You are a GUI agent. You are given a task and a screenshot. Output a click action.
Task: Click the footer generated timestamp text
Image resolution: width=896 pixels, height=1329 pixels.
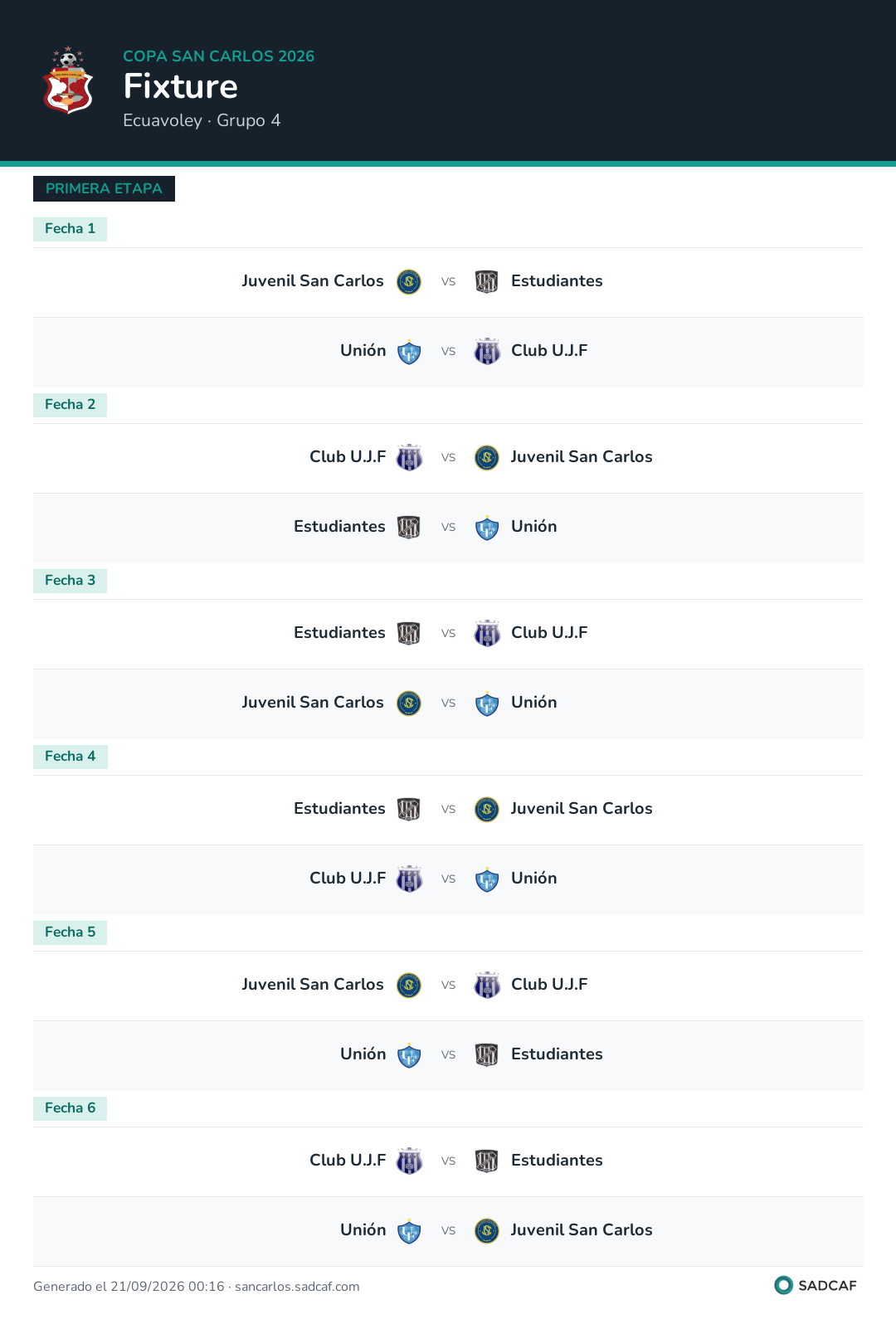[x=197, y=1287]
